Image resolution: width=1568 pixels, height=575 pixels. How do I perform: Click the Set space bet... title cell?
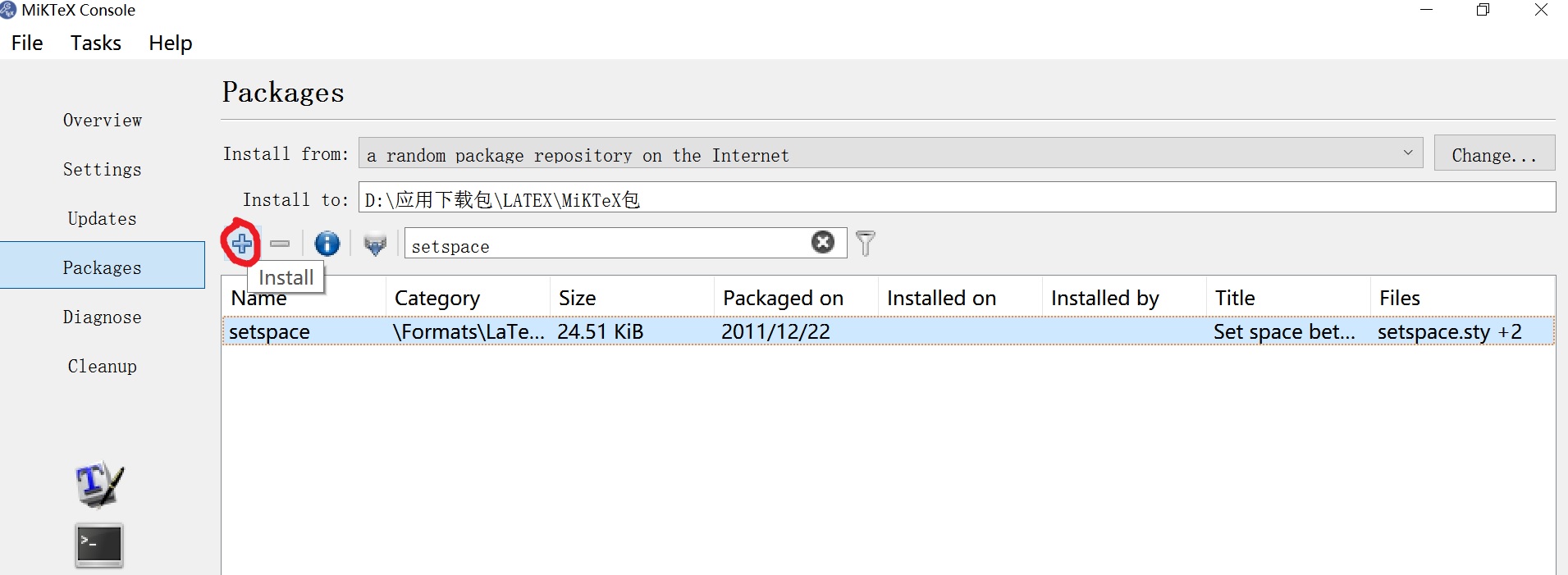1288,331
